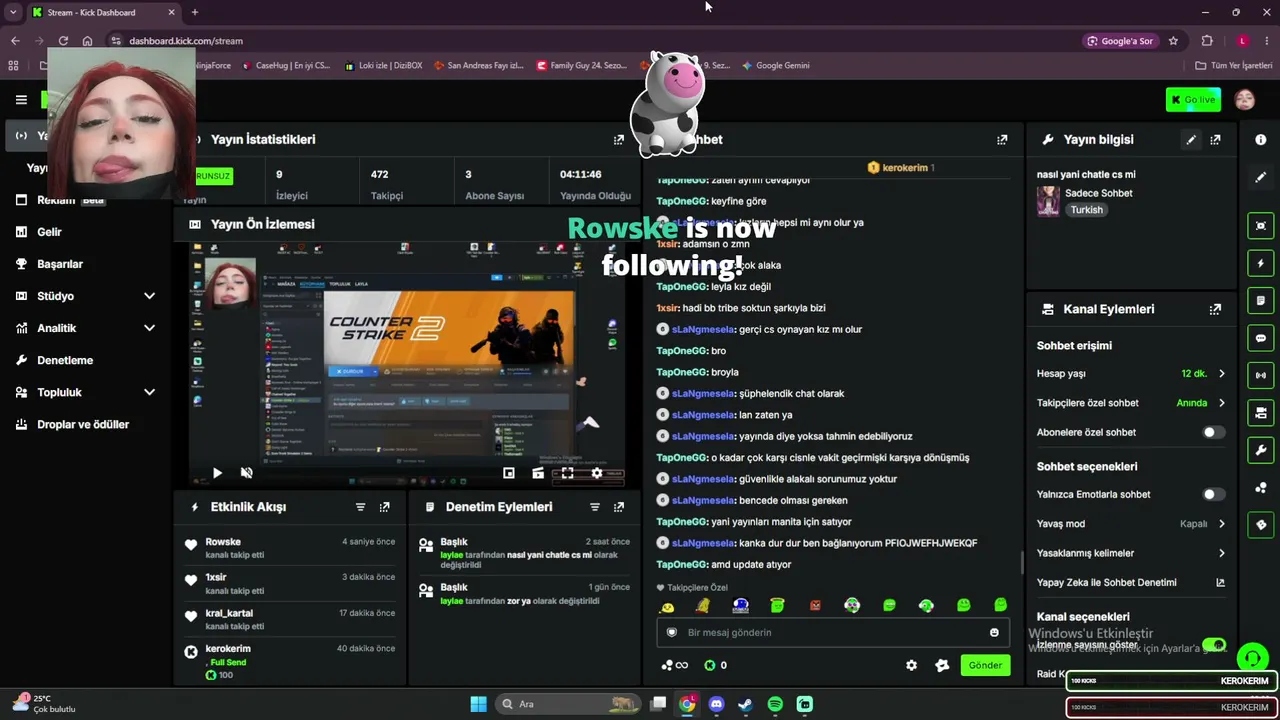Image resolution: width=1280 pixels, height=720 pixels.
Task: Pop out the Sohbet chat panel
Action: tap(1002, 140)
